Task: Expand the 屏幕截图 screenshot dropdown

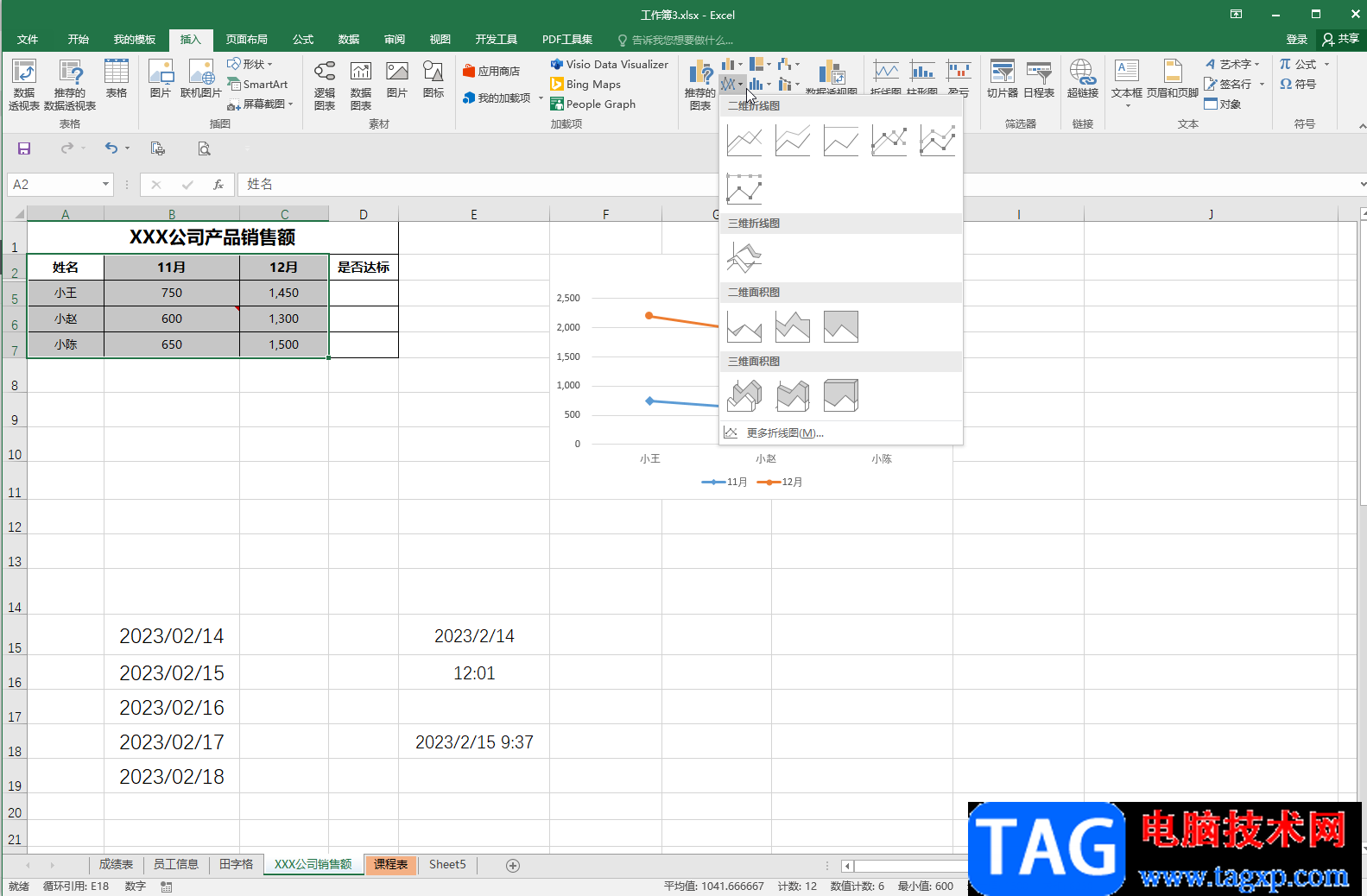Action: [x=291, y=104]
